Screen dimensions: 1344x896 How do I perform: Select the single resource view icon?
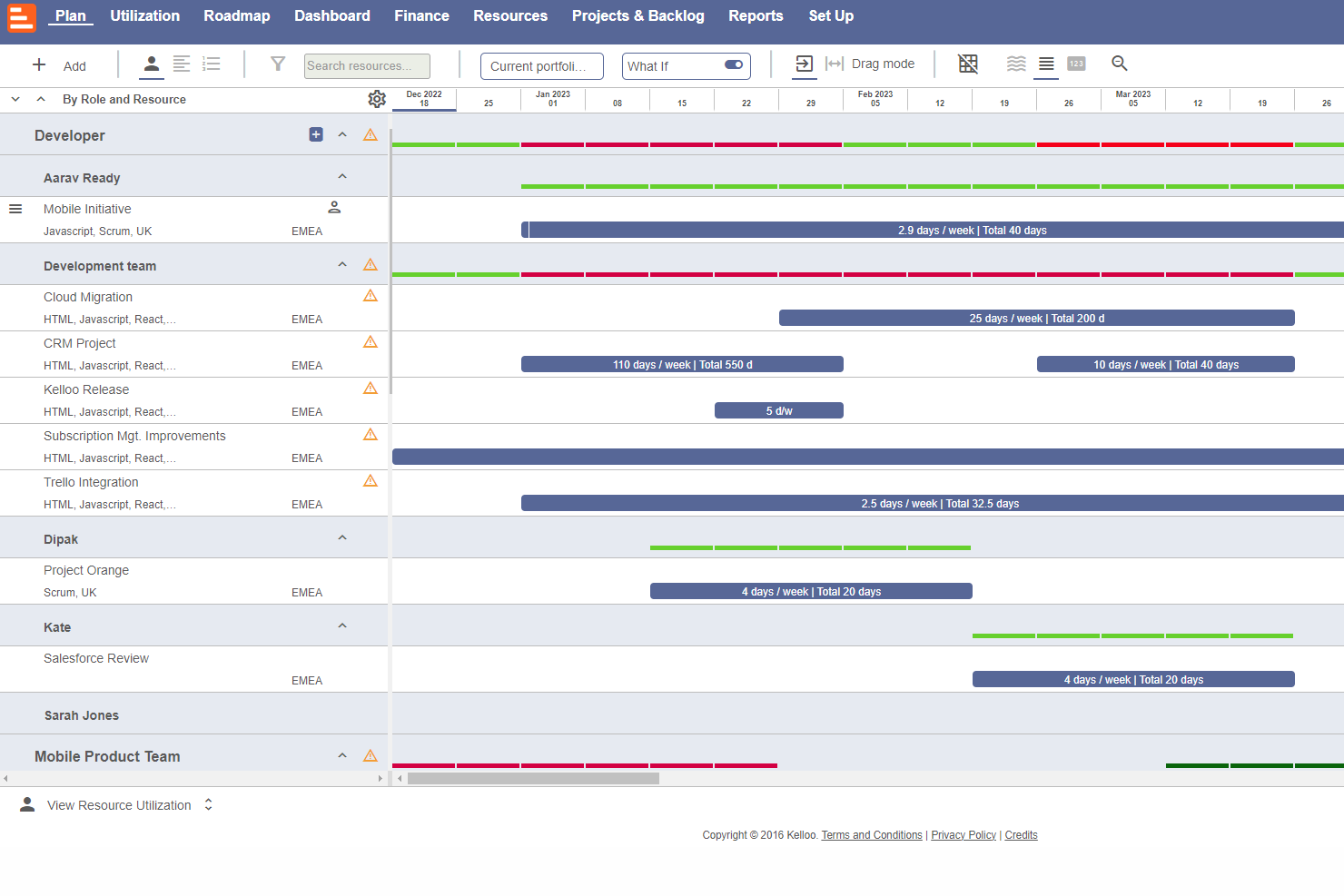152,64
